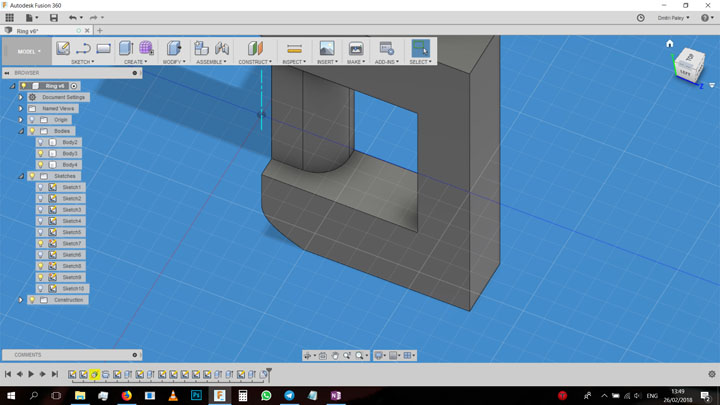Image resolution: width=720 pixels, height=405 pixels.
Task: Toggle visibility bulb of Body4
Action: (x=40, y=164)
